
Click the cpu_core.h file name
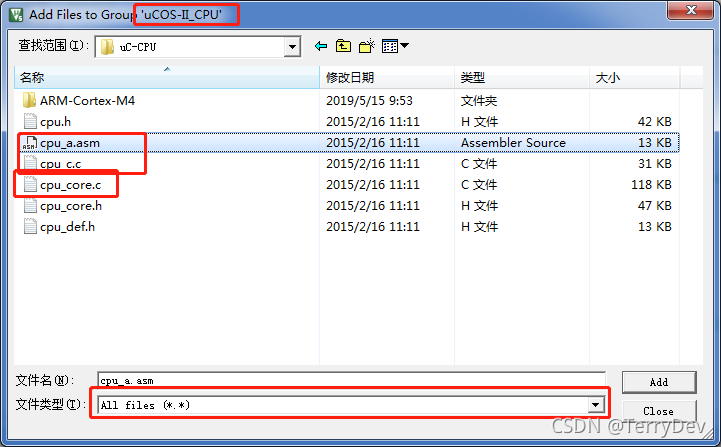(71, 206)
